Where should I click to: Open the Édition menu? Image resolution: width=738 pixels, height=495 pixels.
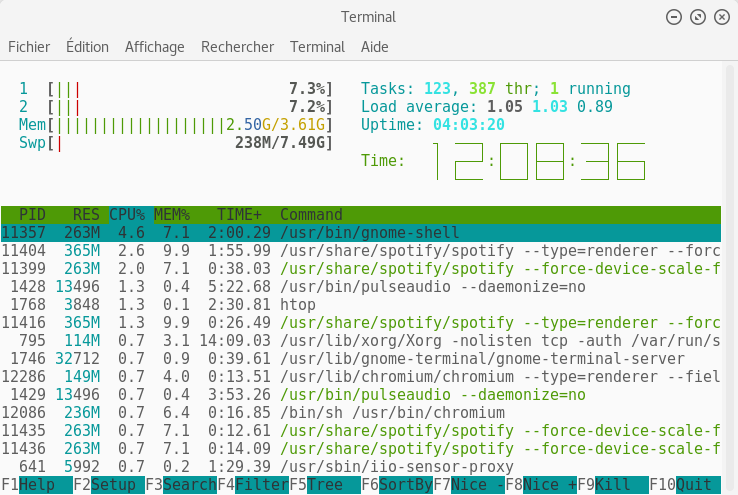click(x=87, y=47)
